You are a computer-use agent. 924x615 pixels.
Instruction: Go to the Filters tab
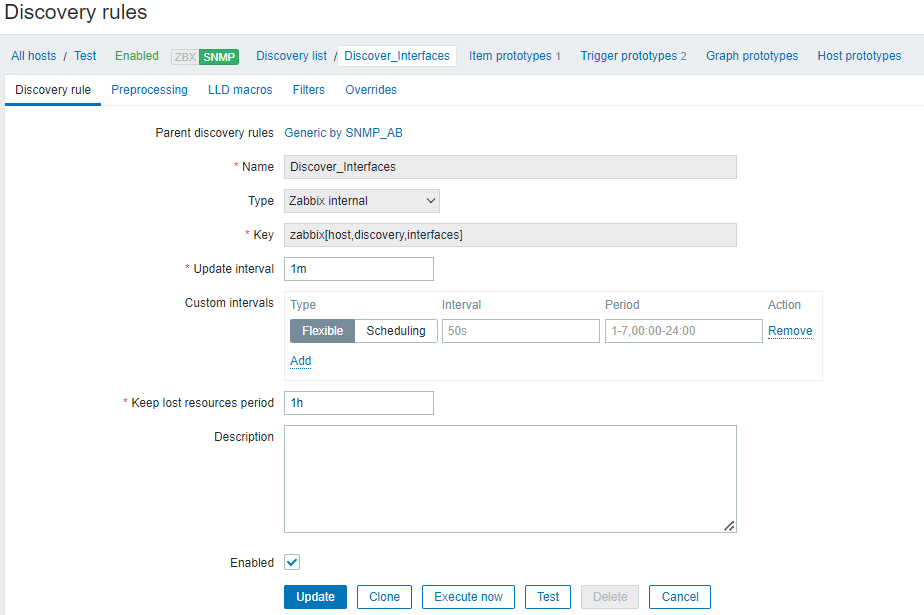(309, 90)
